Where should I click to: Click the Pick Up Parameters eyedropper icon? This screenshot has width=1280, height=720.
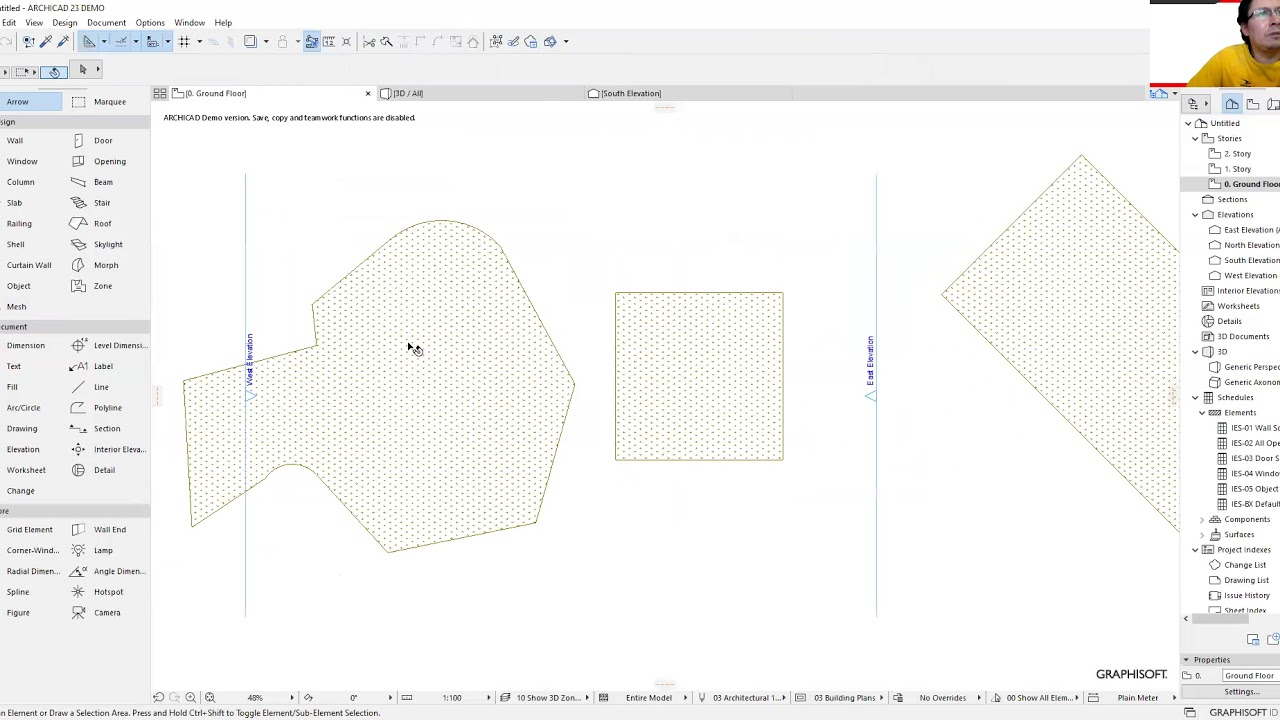(46, 41)
